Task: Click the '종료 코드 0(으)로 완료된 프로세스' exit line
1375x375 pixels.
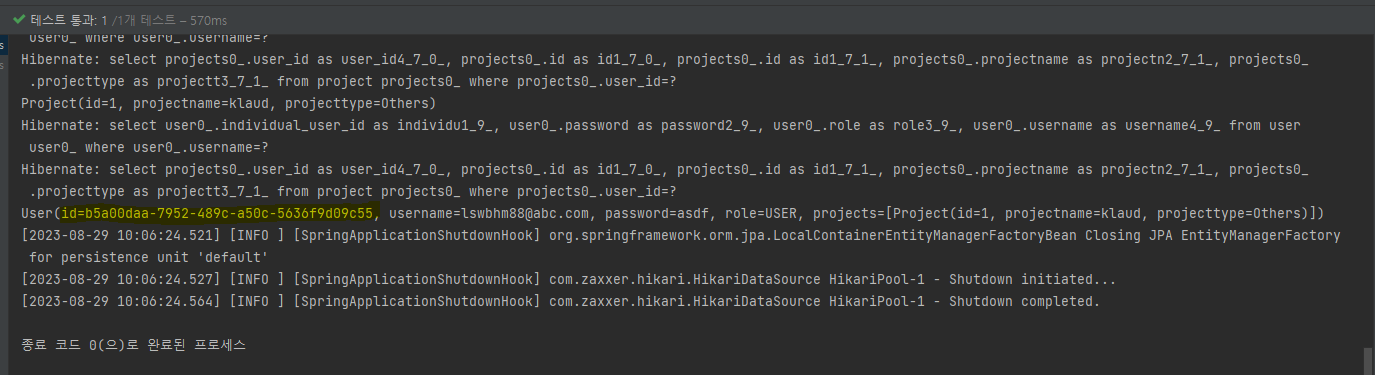Action: coord(133,345)
